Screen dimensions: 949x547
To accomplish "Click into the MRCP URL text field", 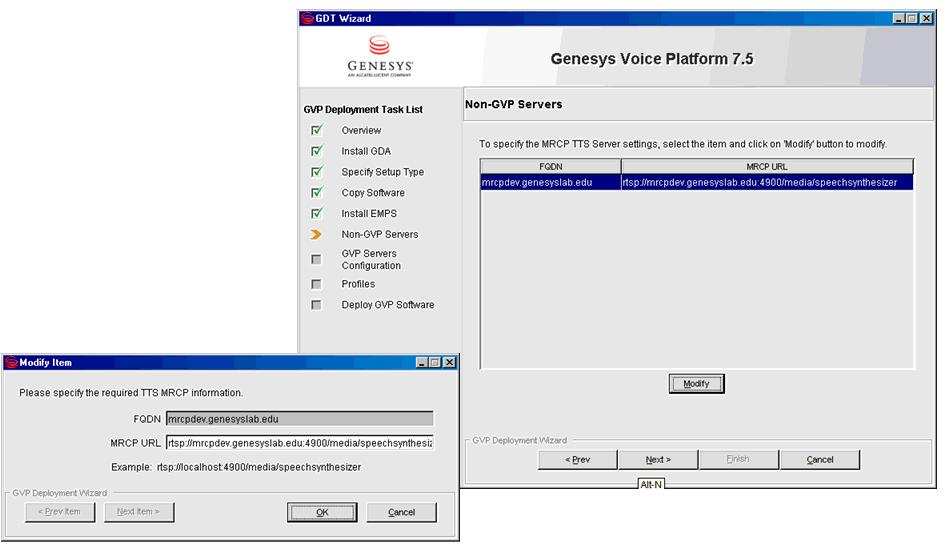I will tap(300, 443).
